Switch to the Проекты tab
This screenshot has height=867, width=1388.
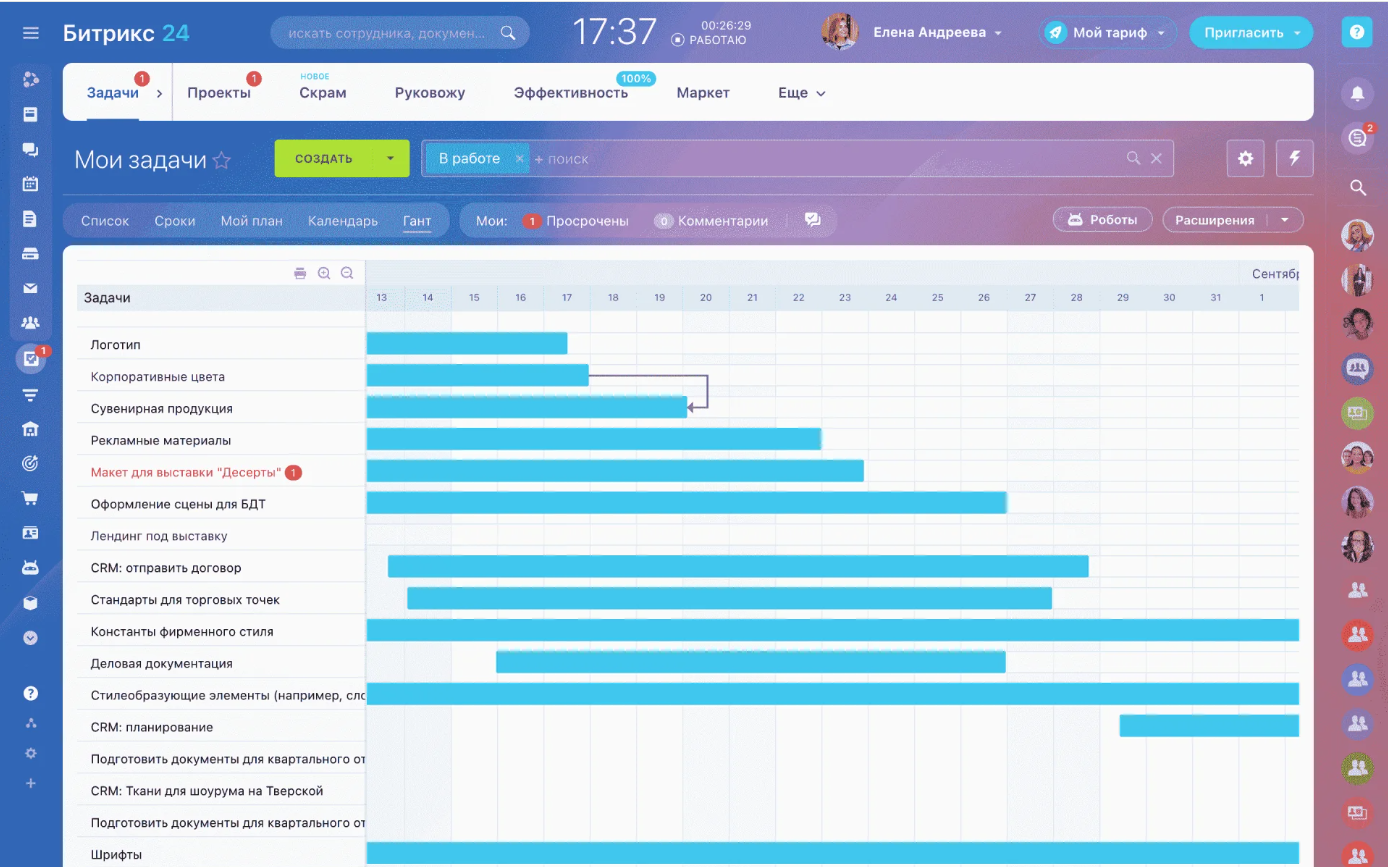(x=219, y=93)
